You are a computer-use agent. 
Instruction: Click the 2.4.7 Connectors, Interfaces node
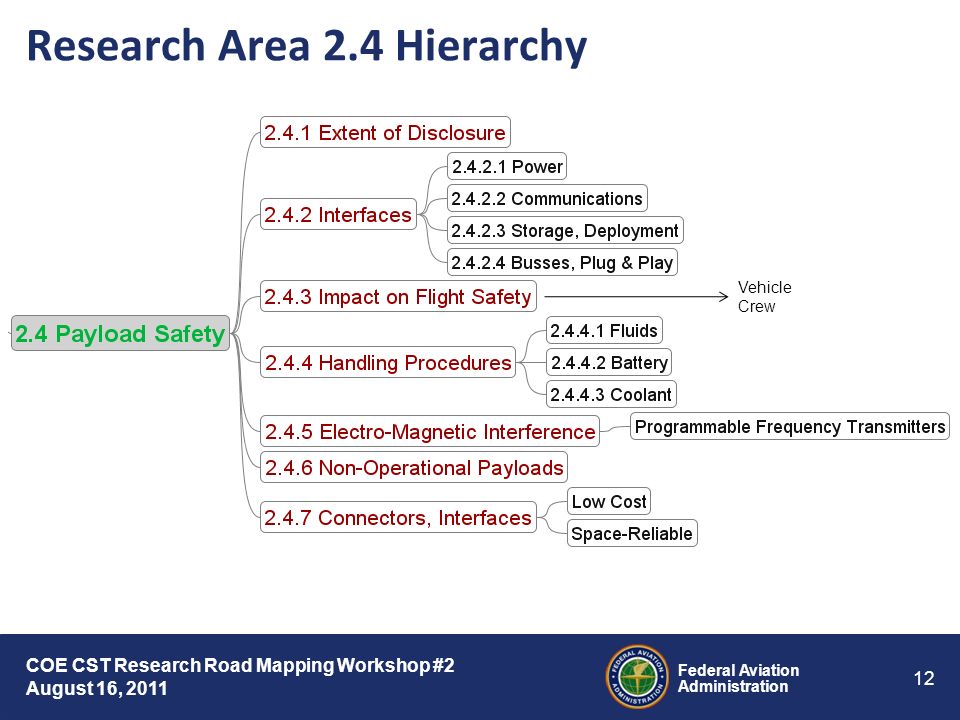point(398,517)
